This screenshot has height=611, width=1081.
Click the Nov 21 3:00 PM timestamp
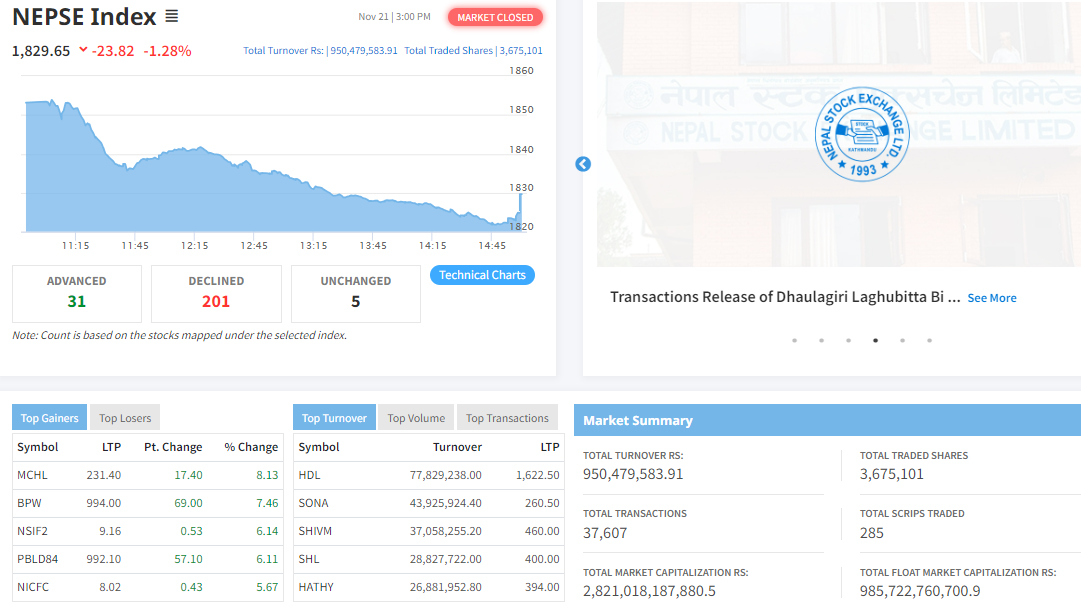(394, 17)
